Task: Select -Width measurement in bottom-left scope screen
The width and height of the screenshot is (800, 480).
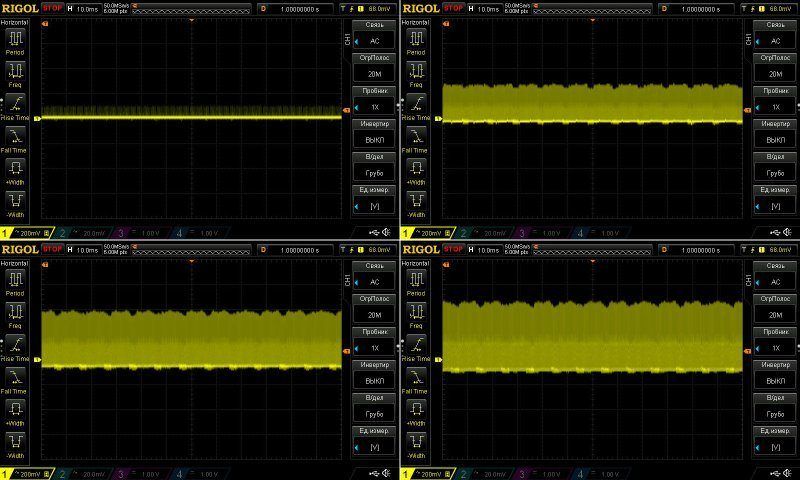Action: coord(17,443)
